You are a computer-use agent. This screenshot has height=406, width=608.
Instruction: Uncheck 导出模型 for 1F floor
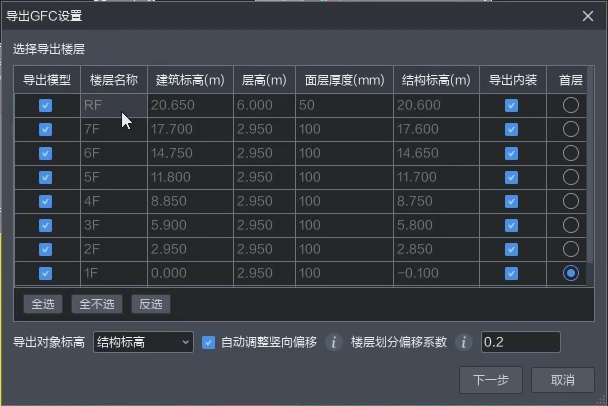point(45,274)
